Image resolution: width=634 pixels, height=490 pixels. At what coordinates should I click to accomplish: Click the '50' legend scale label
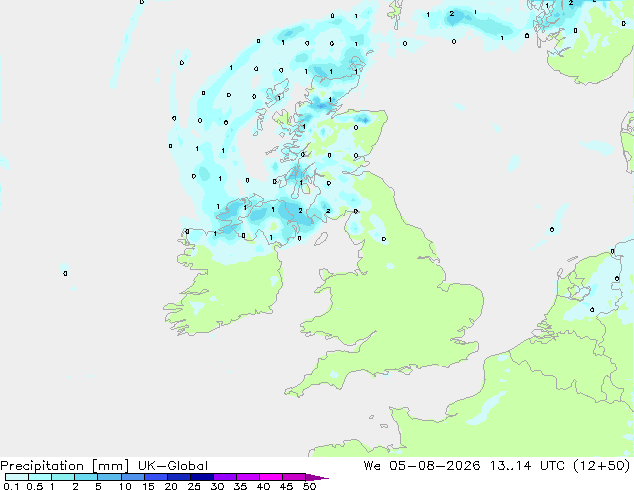click(x=309, y=486)
